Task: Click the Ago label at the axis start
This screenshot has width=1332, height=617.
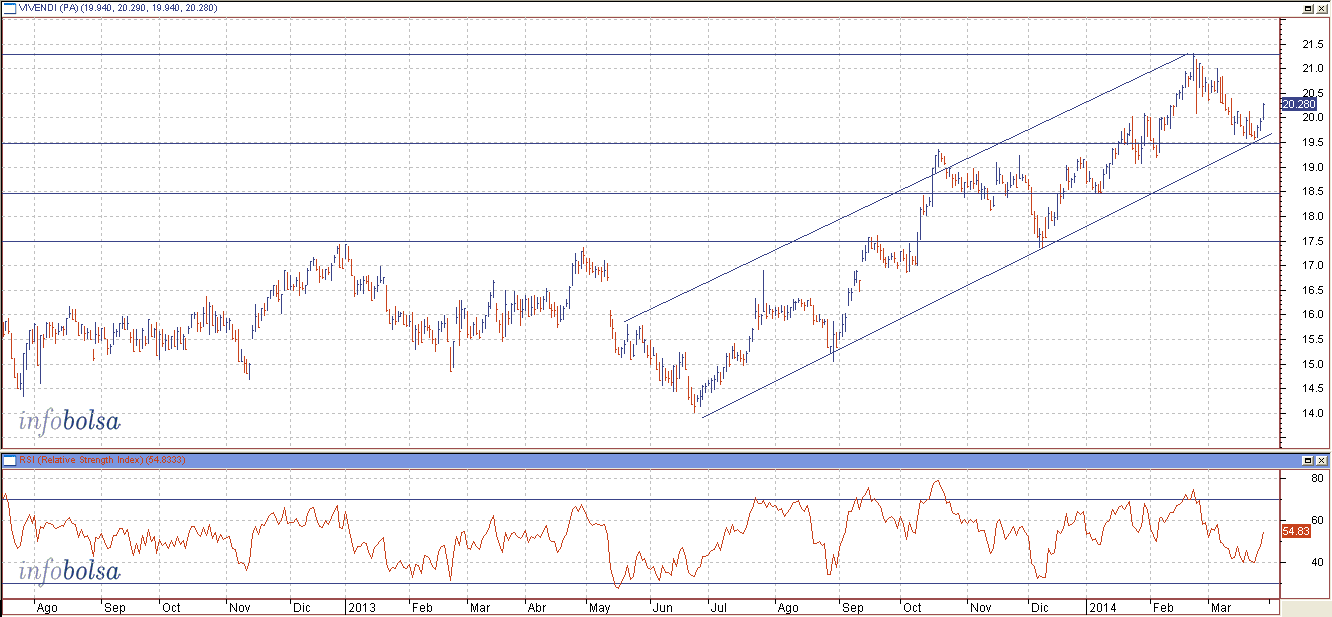Action: point(46,607)
